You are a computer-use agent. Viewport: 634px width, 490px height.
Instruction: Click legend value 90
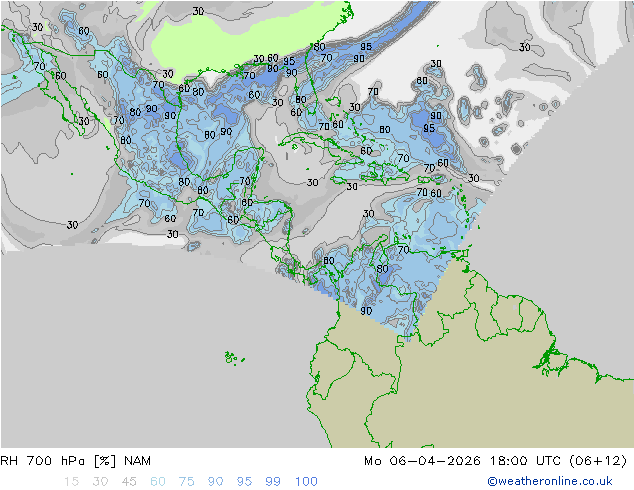click(215, 482)
